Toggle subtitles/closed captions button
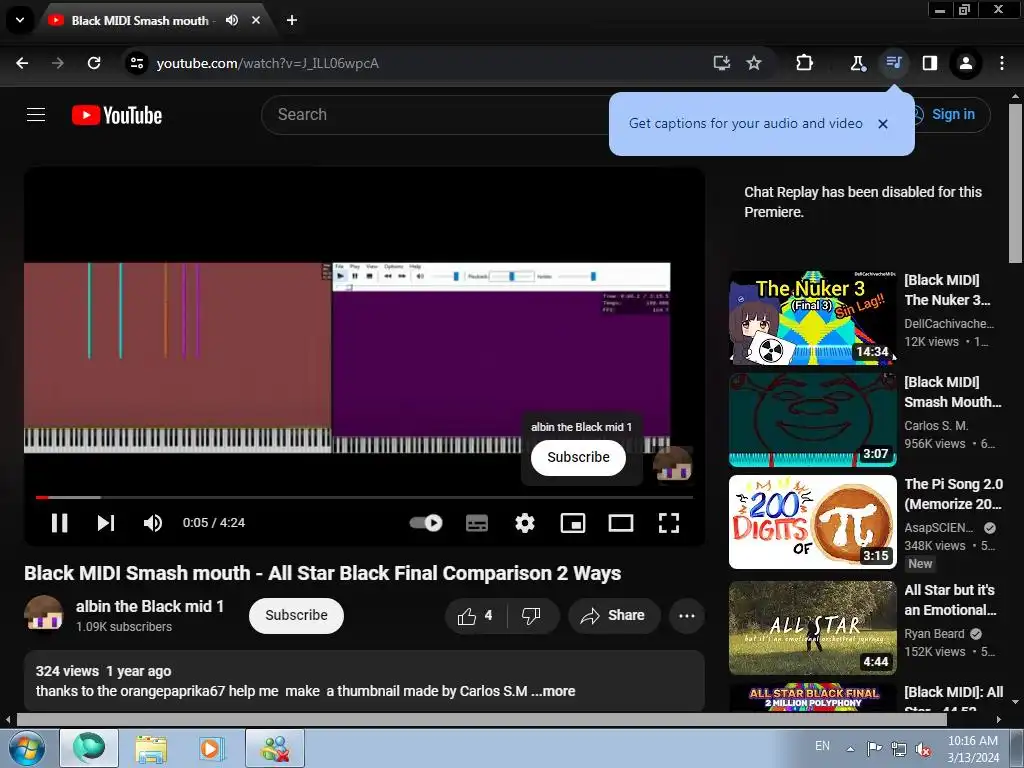 [477, 522]
